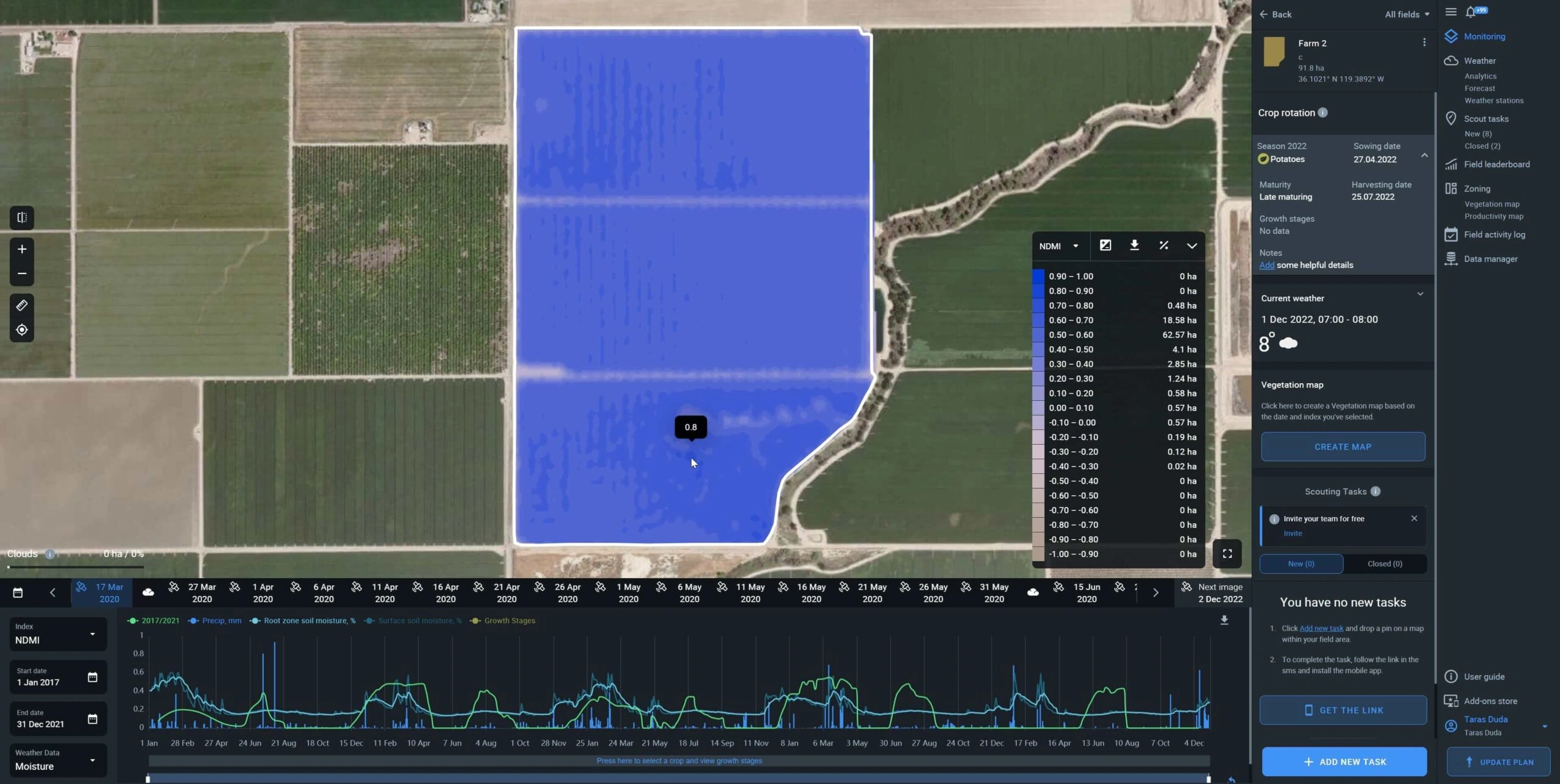
Task: Expand the All fields dropdown at top
Action: coord(1407,13)
